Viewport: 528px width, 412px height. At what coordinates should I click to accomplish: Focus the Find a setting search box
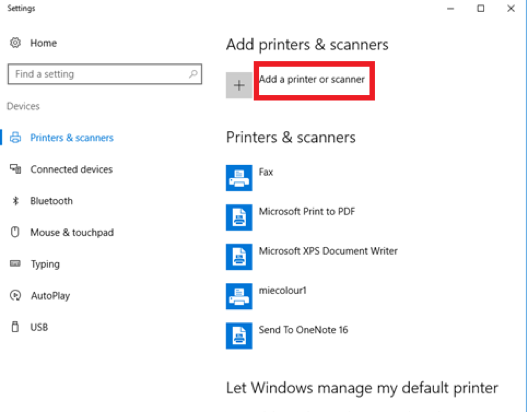click(x=105, y=74)
